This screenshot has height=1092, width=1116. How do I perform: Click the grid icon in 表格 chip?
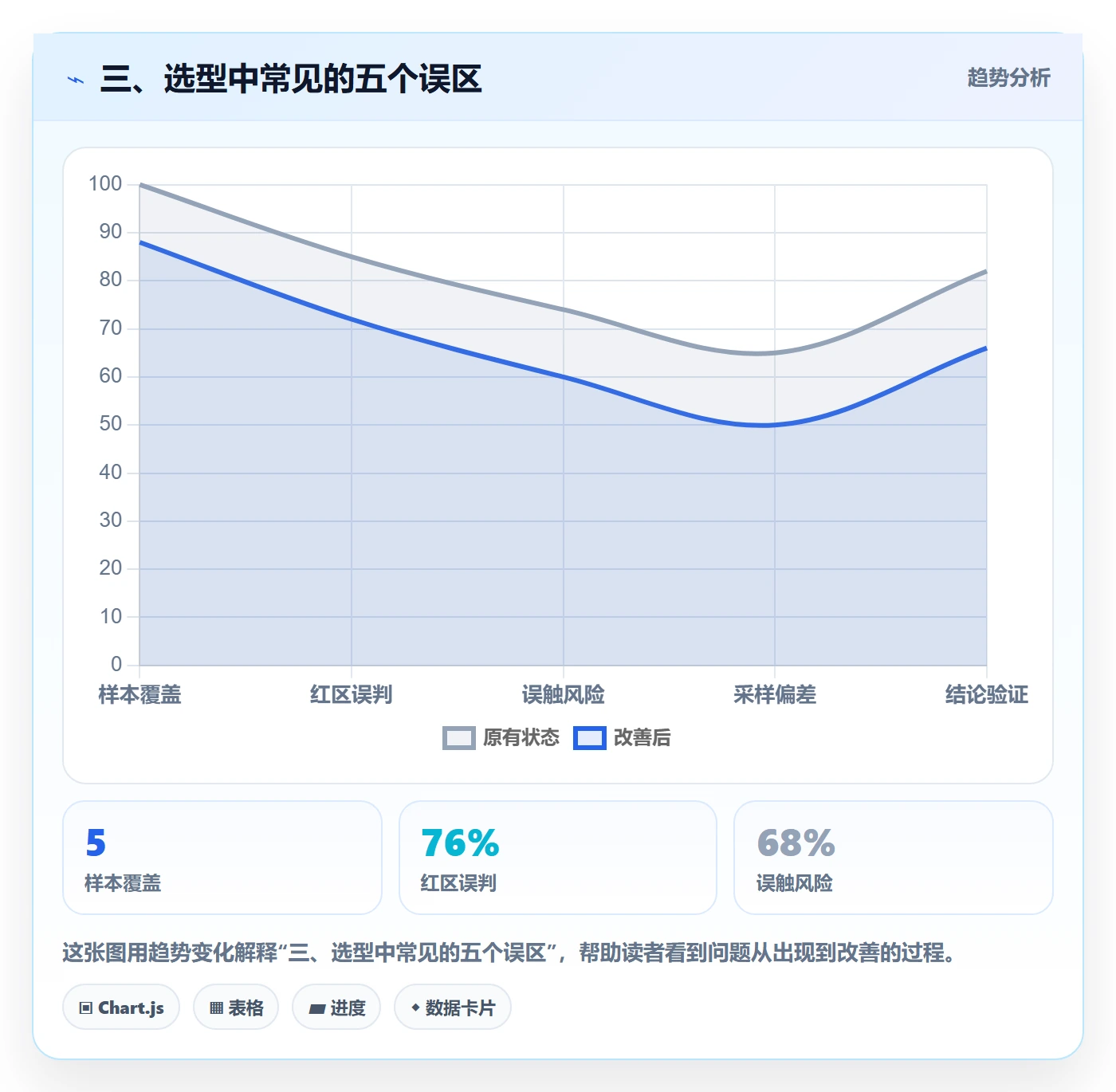tap(216, 1008)
